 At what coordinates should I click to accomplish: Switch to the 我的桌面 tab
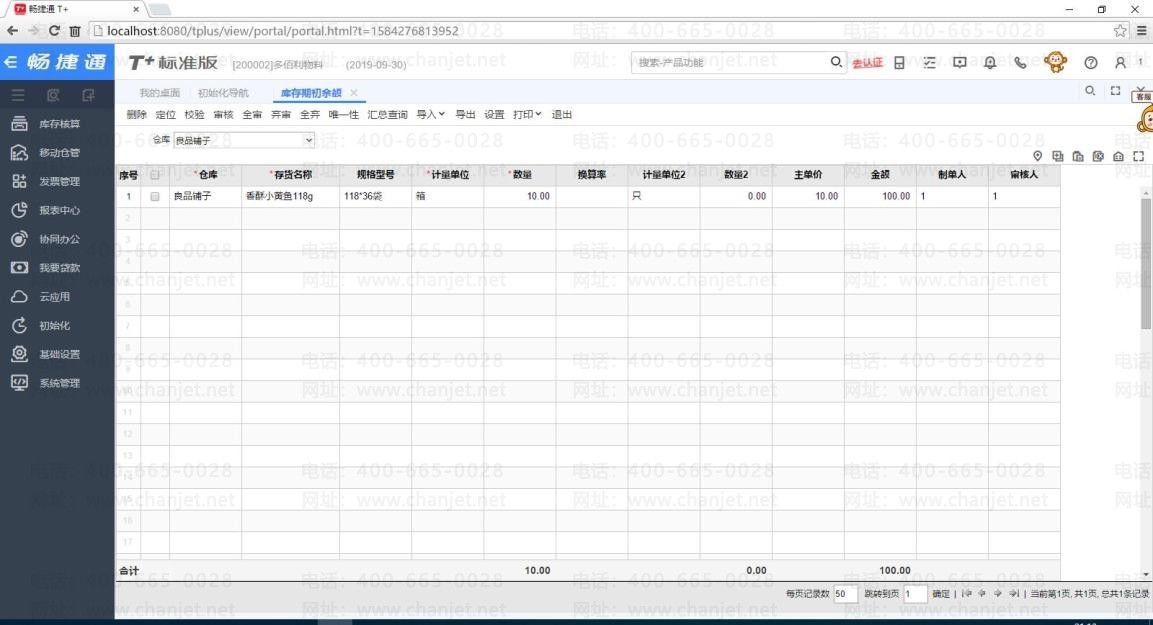[159, 93]
